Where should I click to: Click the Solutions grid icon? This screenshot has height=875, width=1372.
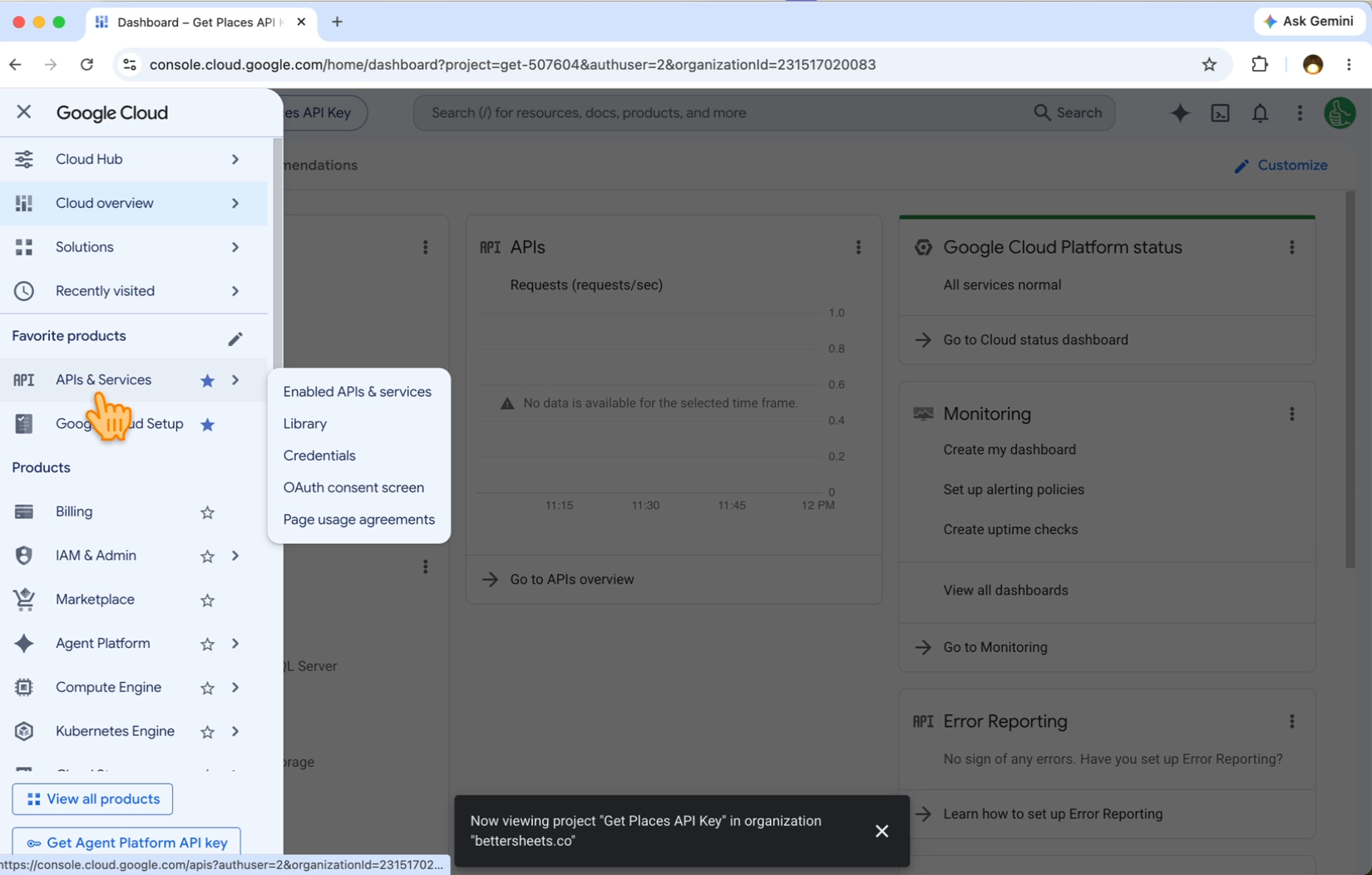point(24,247)
